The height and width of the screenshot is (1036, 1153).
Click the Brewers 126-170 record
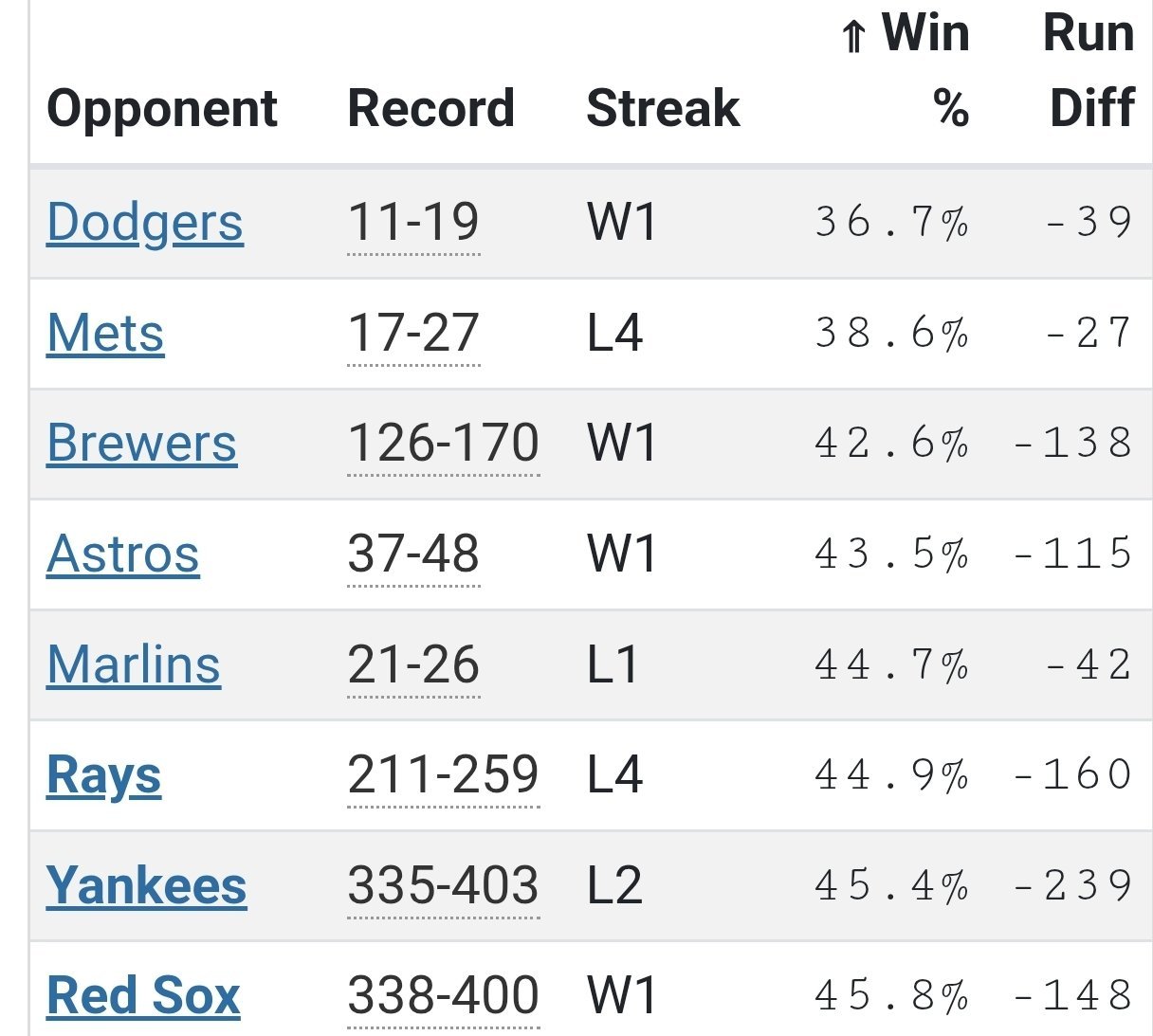point(443,444)
